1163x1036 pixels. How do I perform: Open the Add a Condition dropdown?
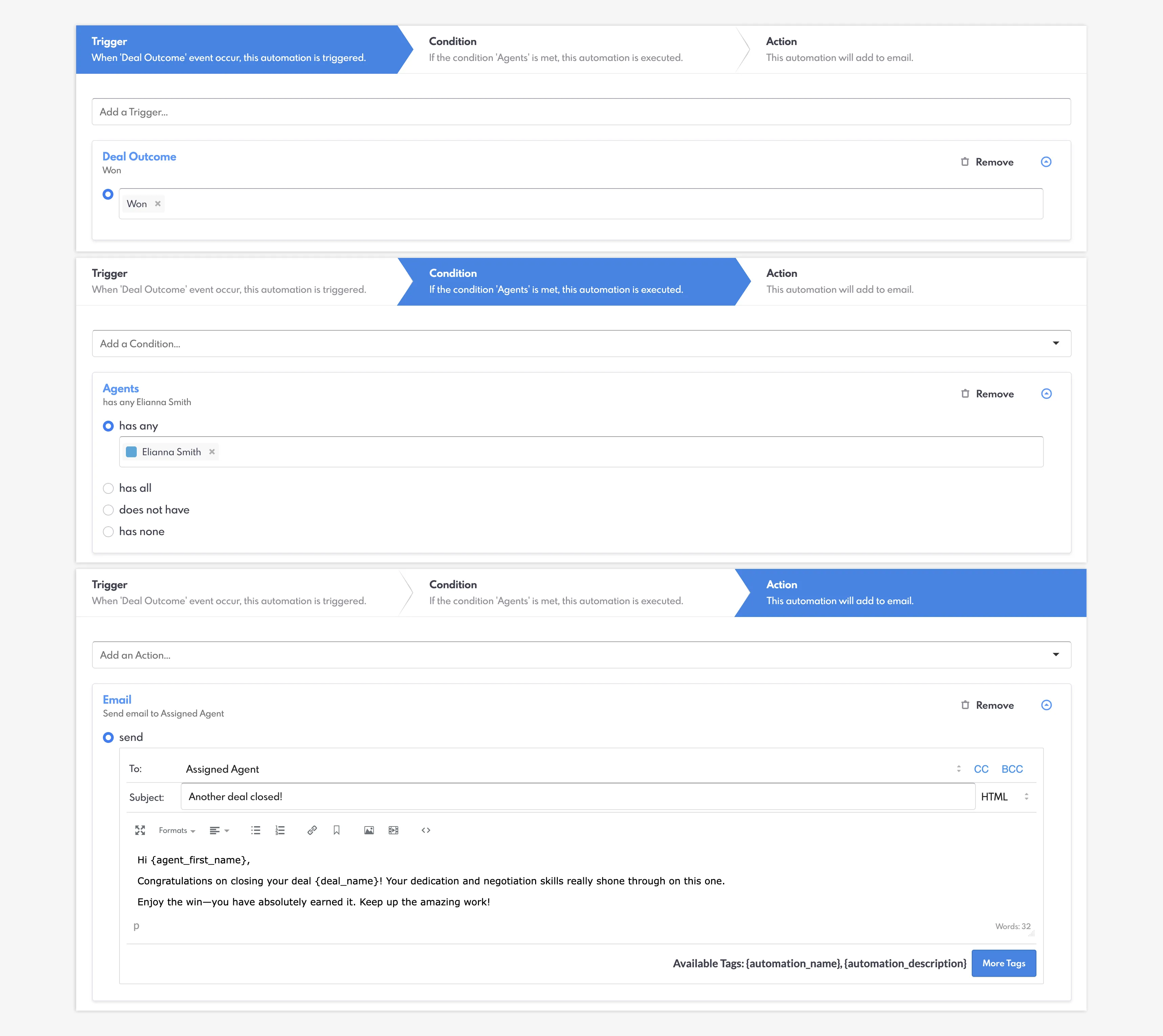coord(581,344)
